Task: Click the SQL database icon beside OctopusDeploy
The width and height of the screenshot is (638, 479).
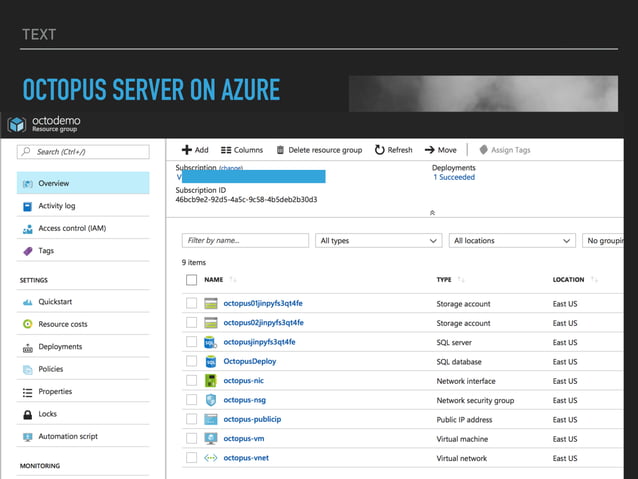Action: click(x=211, y=361)
